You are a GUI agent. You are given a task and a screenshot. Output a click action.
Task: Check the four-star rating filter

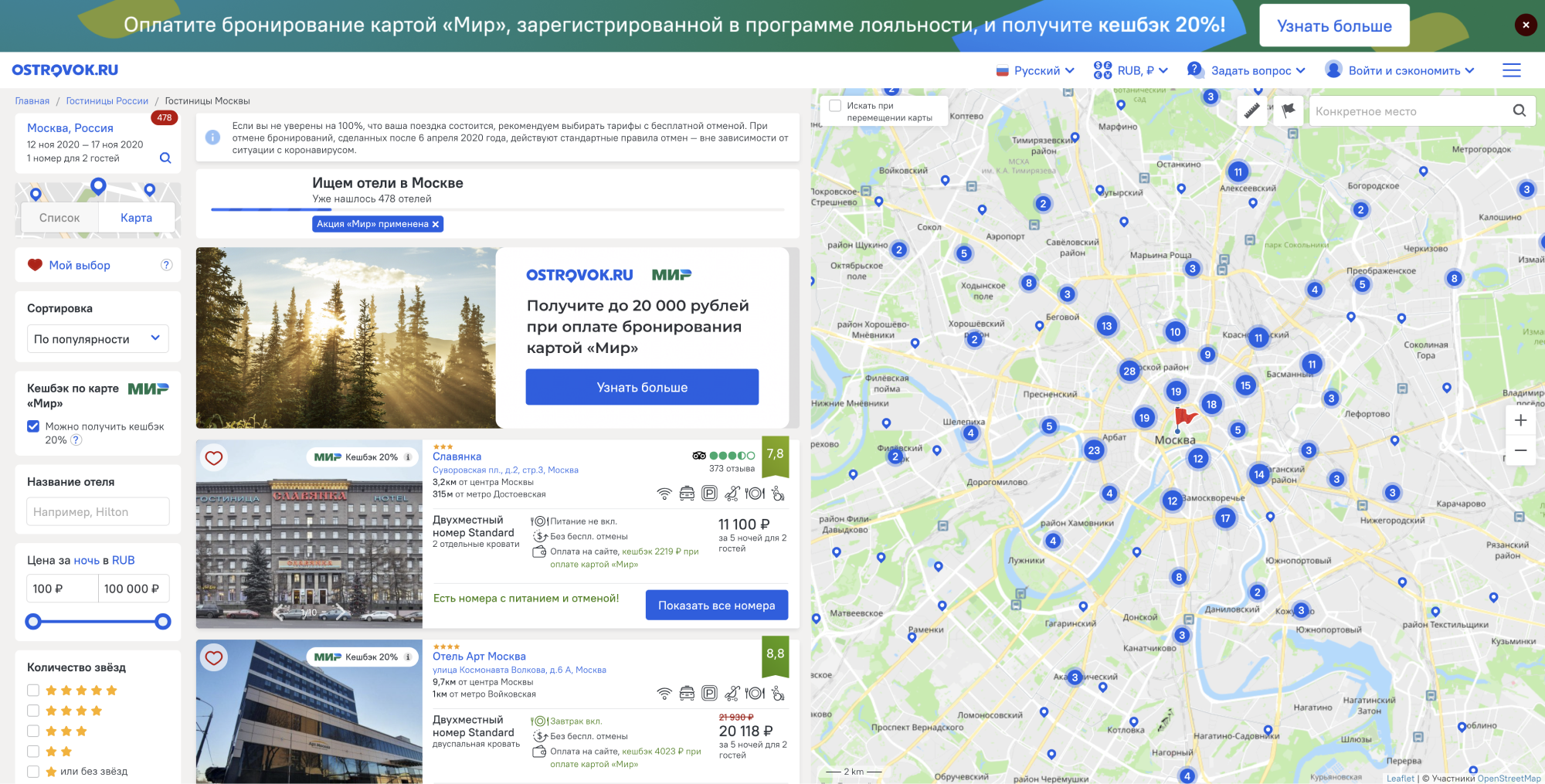(x=33, y=711)
